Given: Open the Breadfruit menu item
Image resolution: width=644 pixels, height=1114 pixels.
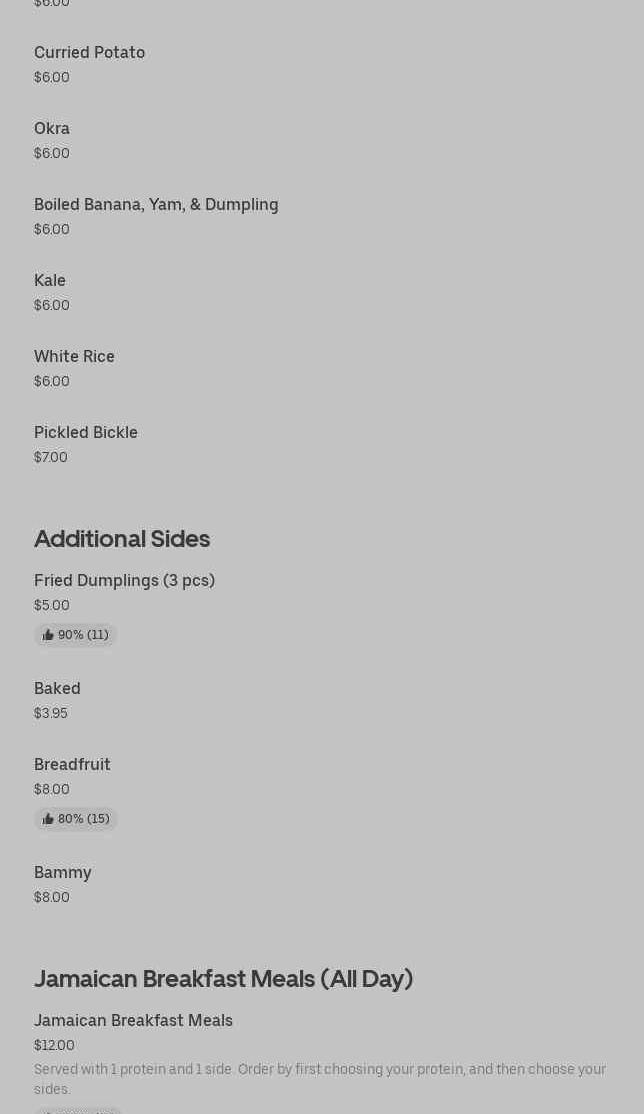Looking at the screenshot, I should pyautogui.click(x=72, y=765).
